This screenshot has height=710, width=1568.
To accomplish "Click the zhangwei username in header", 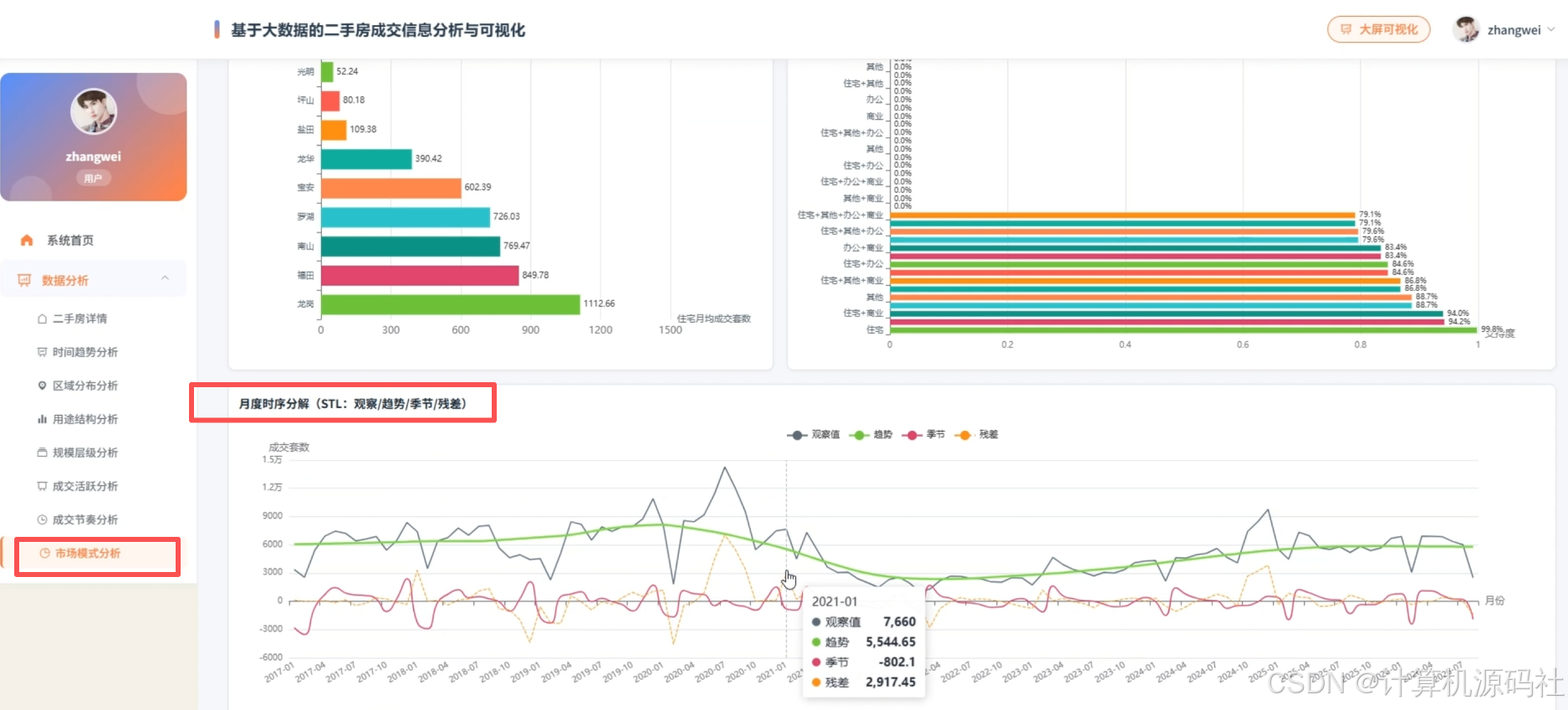I will click(1514, 30).
